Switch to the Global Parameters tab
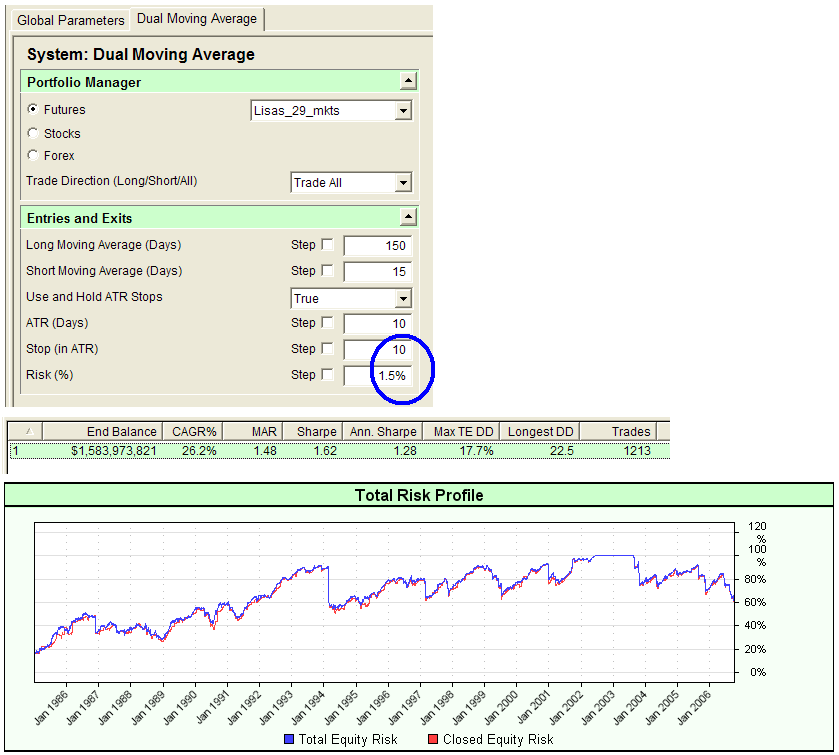The image size is (839, 755). [x=70, y=19]
